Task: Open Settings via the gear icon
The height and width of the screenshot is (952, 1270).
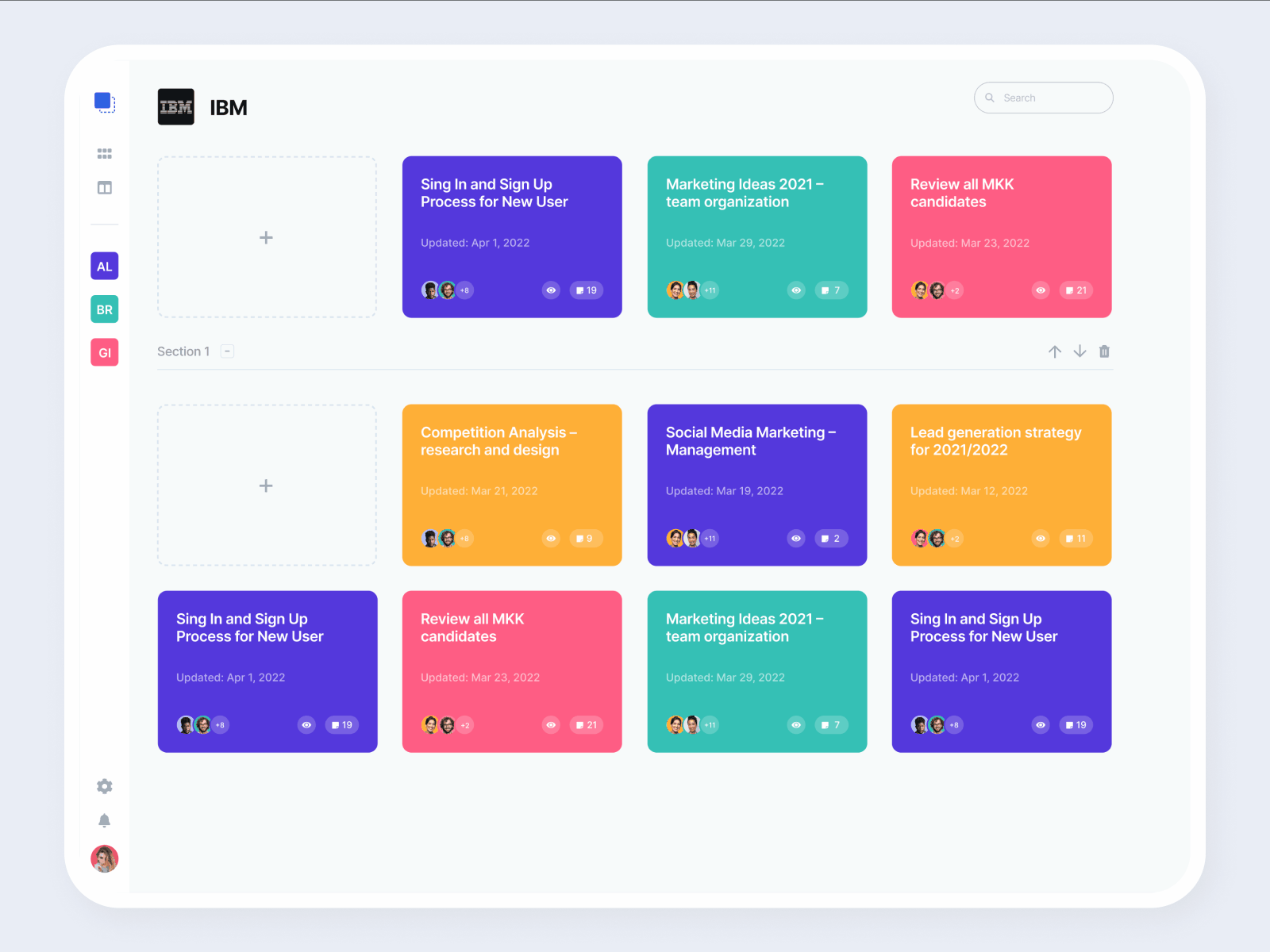Action: point(104,786)
